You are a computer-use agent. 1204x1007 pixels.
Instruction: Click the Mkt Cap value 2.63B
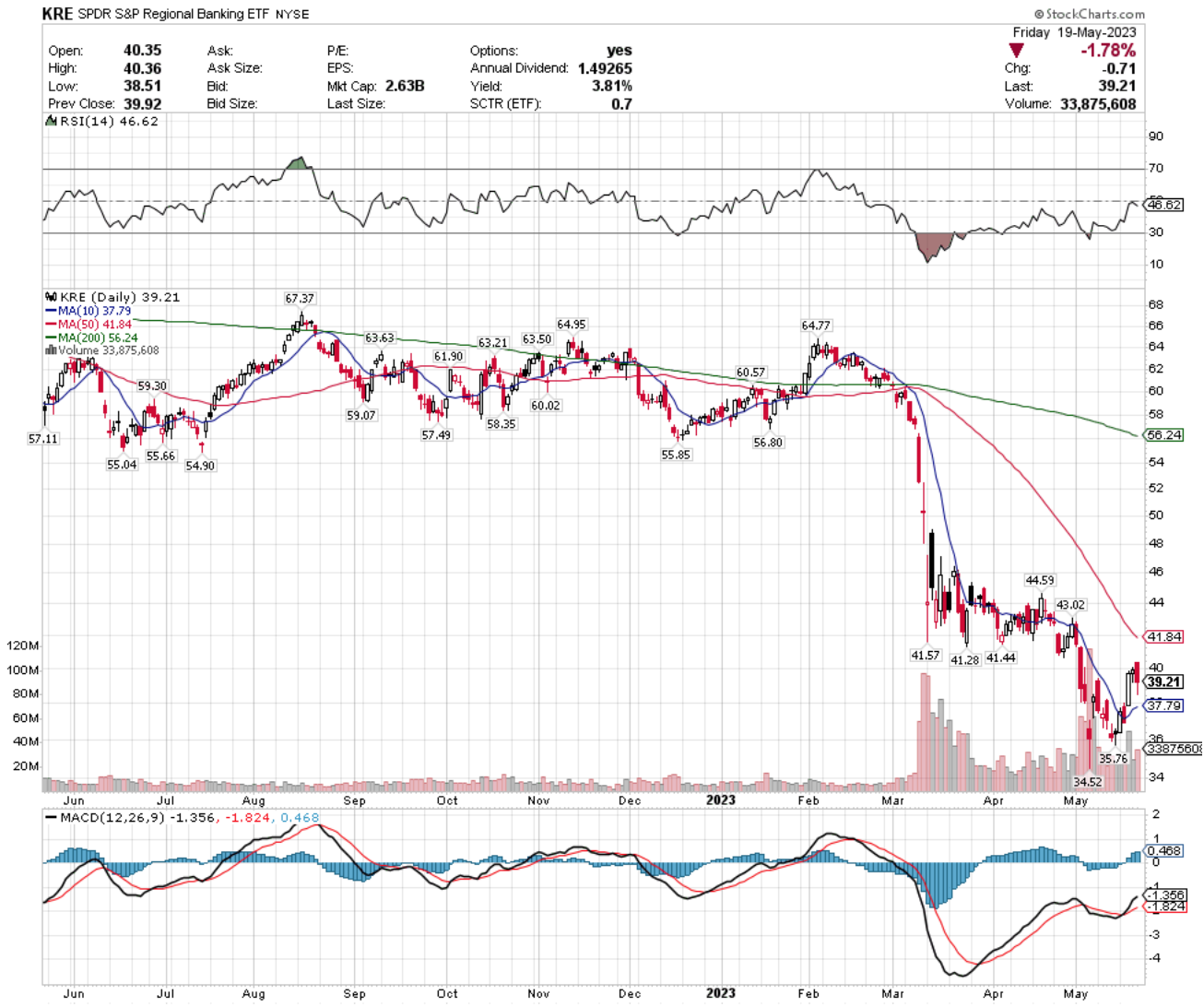(x=405, y=86)
